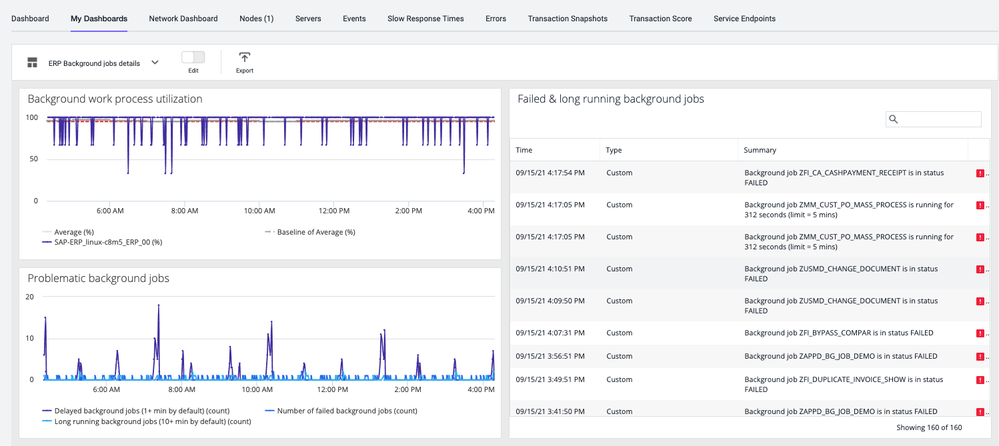Select the My Dashboards tab

[99, 18]
